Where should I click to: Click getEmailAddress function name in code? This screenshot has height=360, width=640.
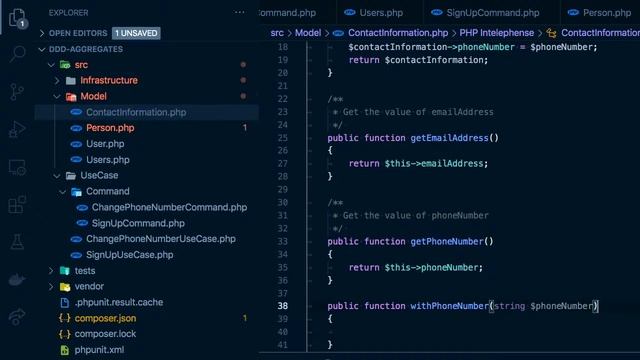click(x=449, y=138)
